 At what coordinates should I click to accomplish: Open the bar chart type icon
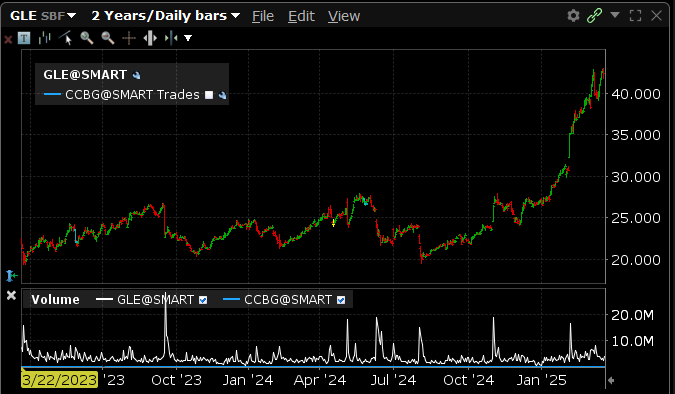(x=44, y=38)
